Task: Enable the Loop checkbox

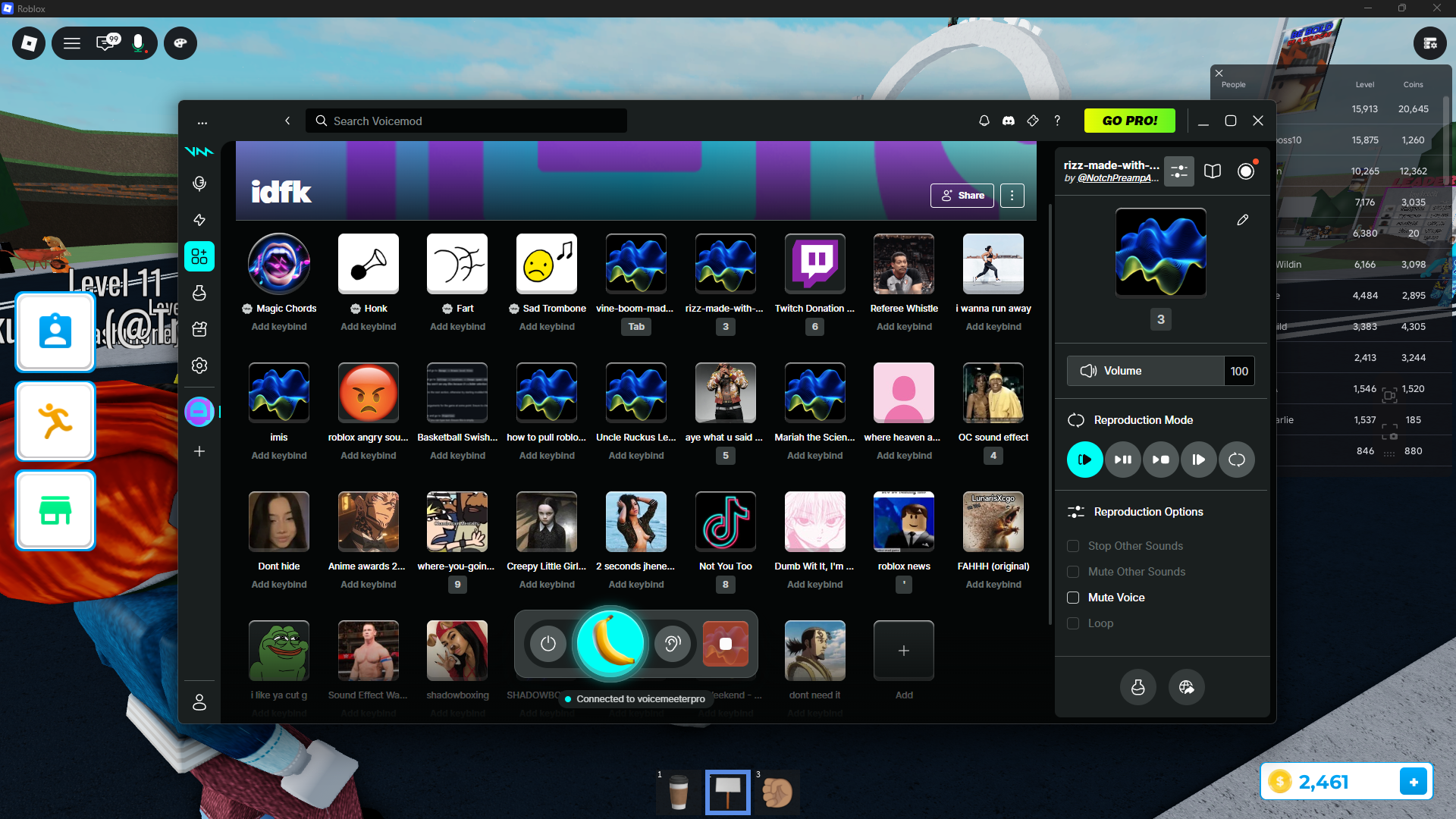Action: pyautogui.click(x=1073, y=623)
